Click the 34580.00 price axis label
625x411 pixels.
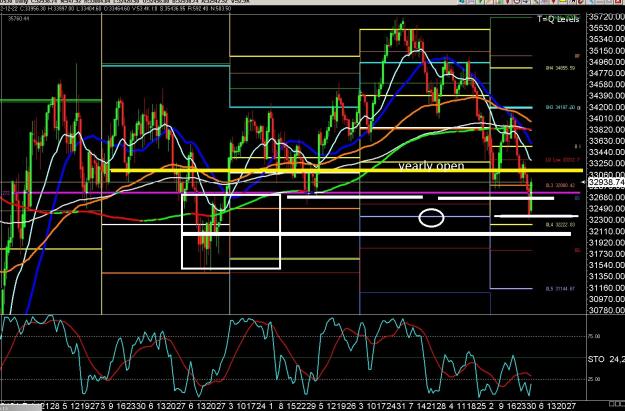(x=607, y=85)
